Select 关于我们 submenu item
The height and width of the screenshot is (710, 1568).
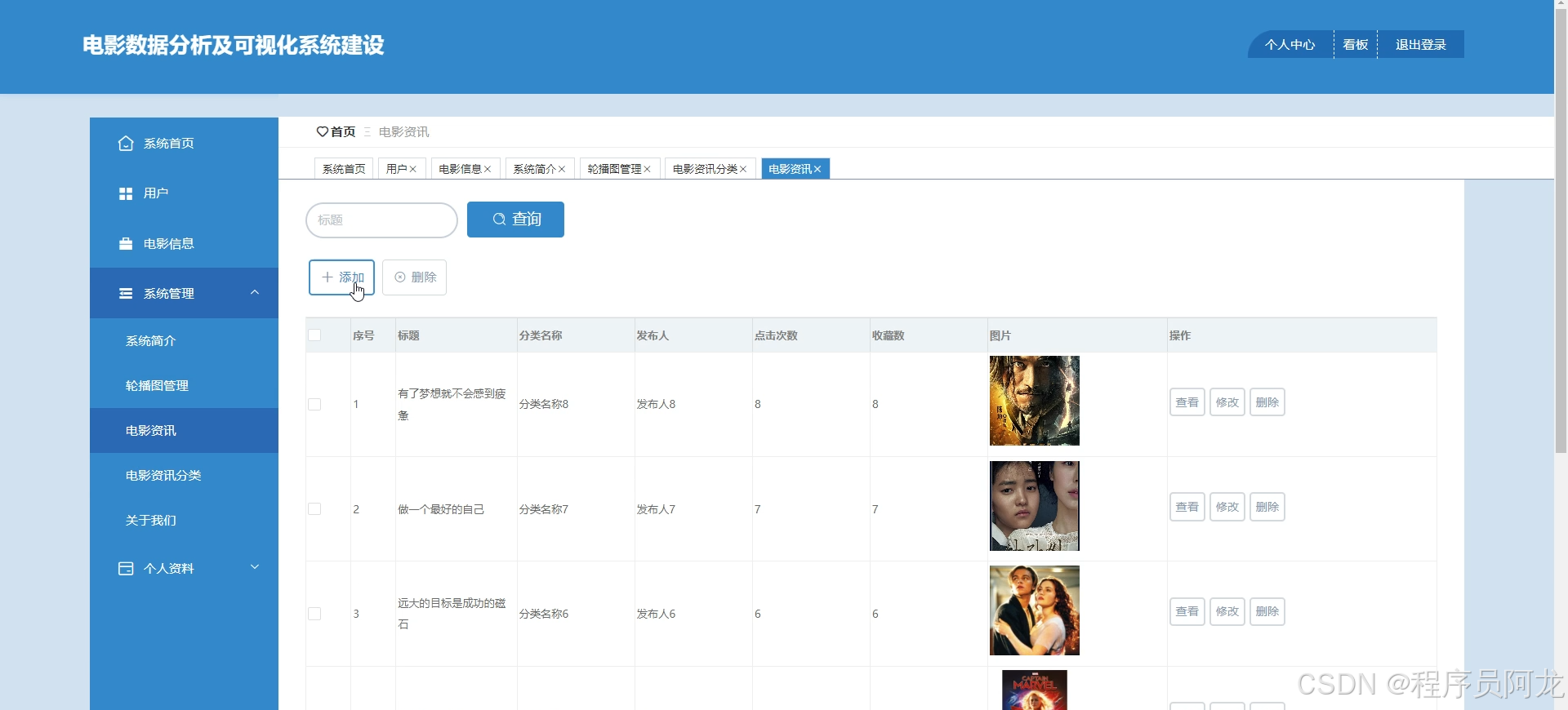click(184, 521)
